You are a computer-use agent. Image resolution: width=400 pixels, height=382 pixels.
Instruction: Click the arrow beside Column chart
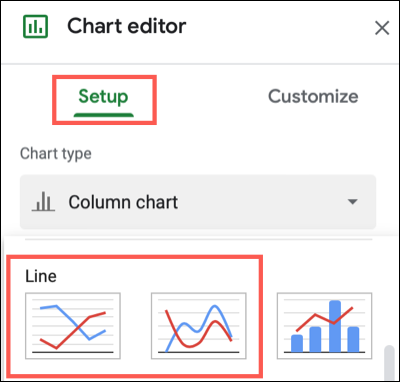(x=352, y=202)
